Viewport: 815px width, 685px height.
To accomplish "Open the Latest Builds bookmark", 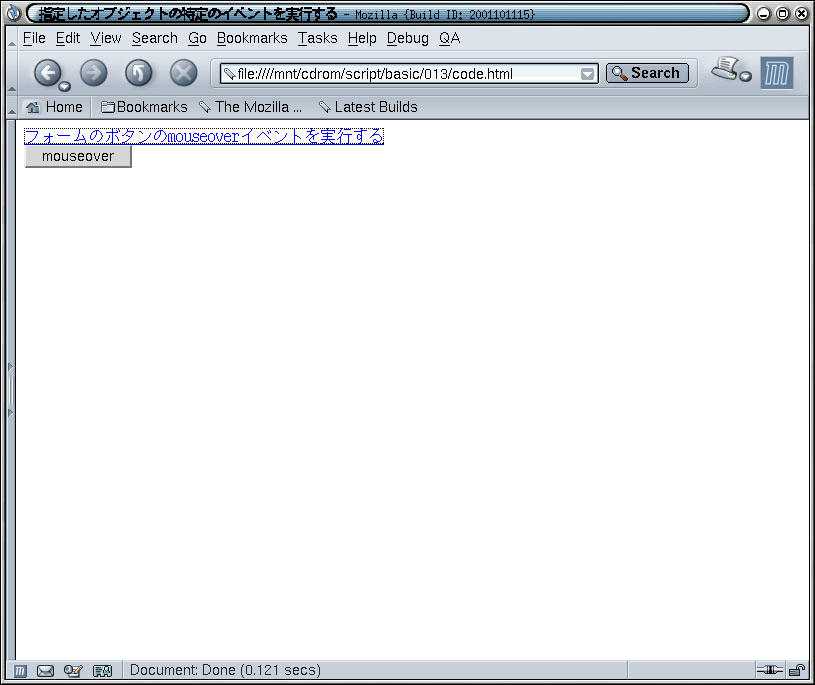I will pos(368,107).
